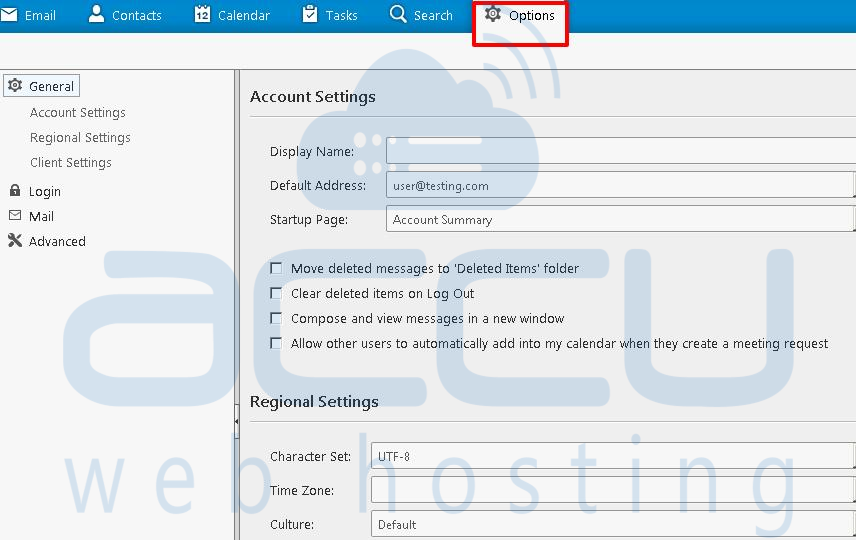
Task: Open Client Settings in the sidebar
Action: (71, 163)
